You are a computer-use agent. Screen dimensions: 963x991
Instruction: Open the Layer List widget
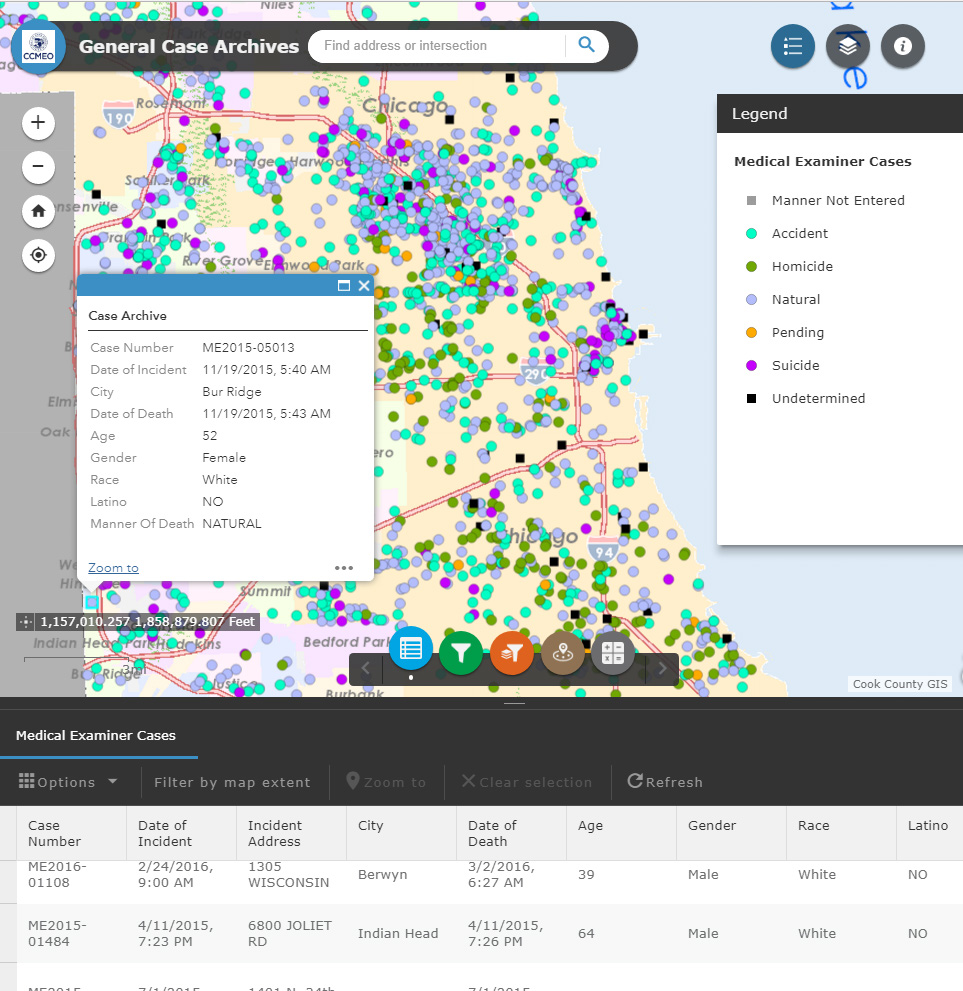point(847,46)
